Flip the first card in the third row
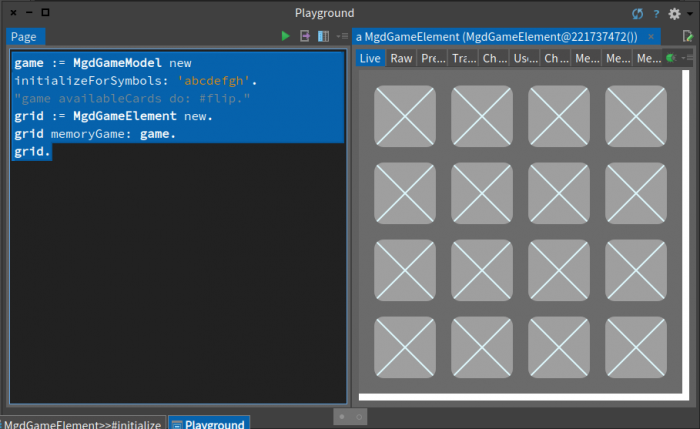Viewport: 700px width, 429px height. [405, 270]
